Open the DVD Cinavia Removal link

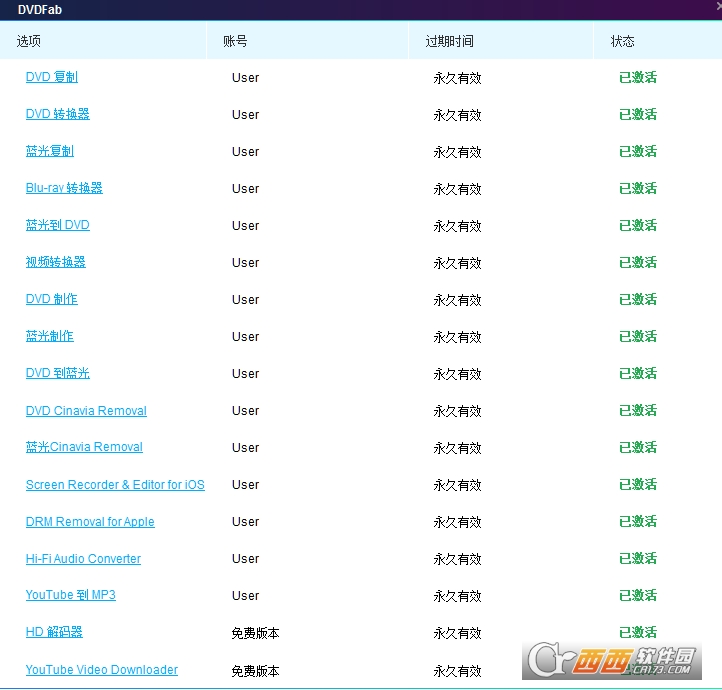[86, 410]
